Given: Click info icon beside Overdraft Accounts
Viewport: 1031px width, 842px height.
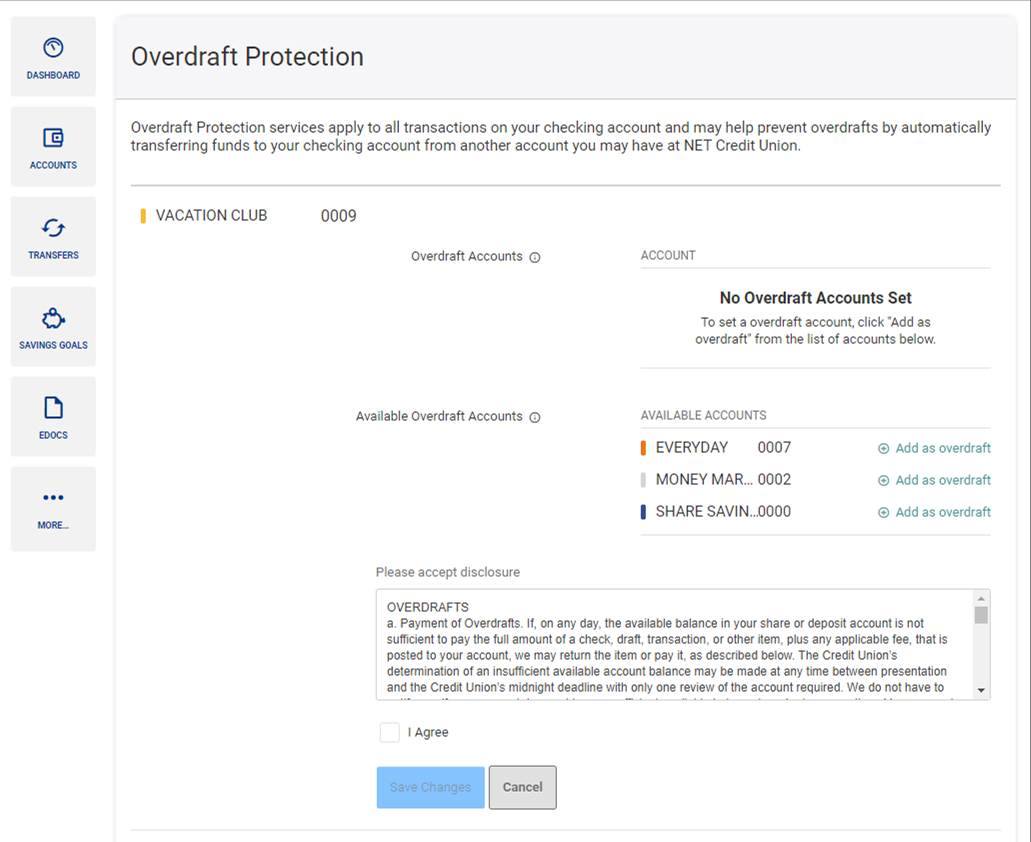Looking at the screenshot, I should (534, 257).
